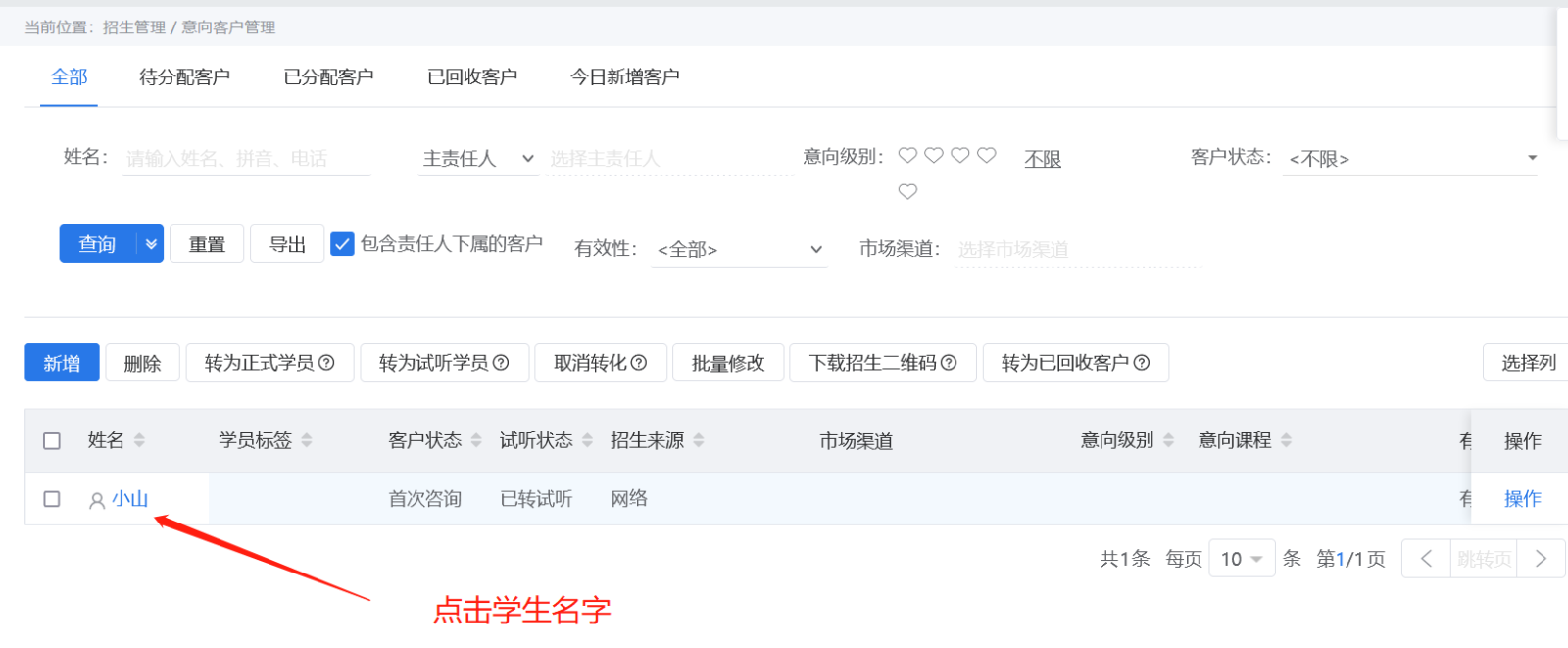Click the 跳转页 page jump field
Screen dimensions: 1568x648
(1484, 559)
